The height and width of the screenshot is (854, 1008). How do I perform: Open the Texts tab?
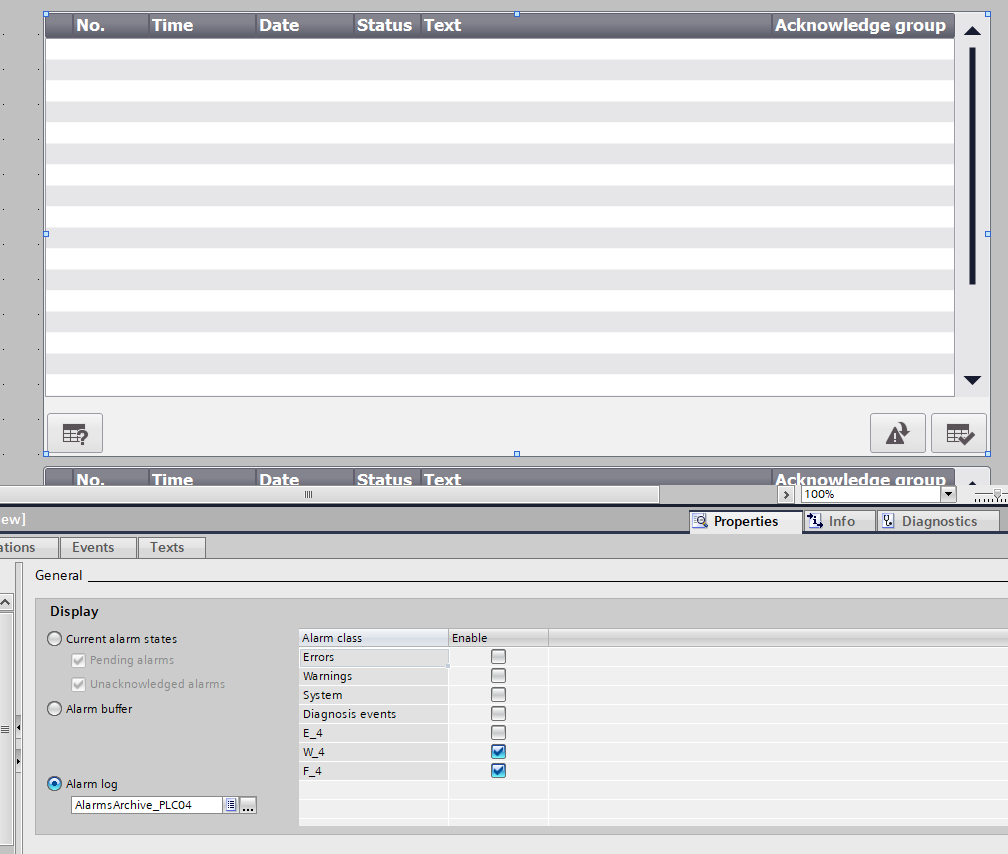(172, 548)
